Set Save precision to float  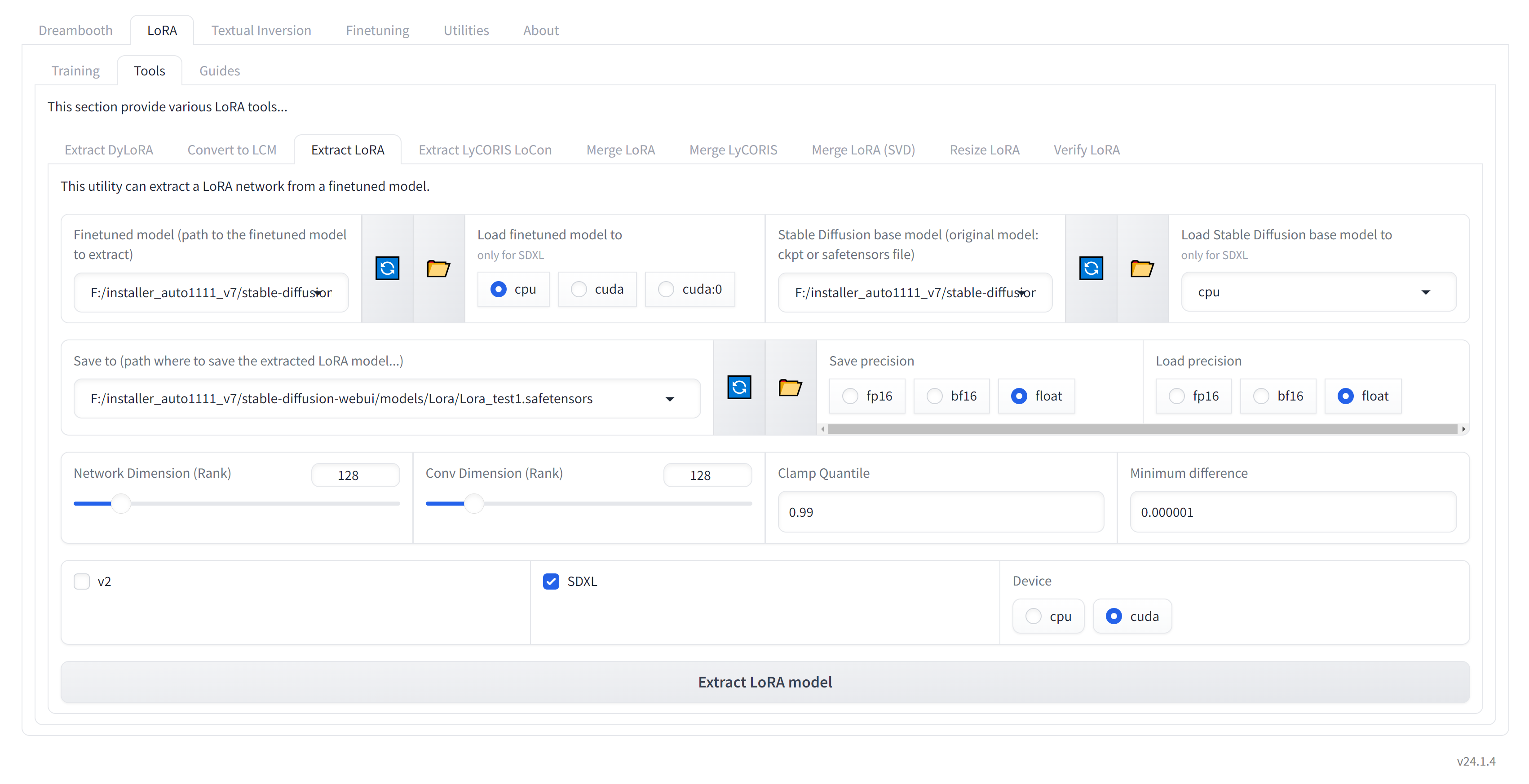(x=1036, y=396)
